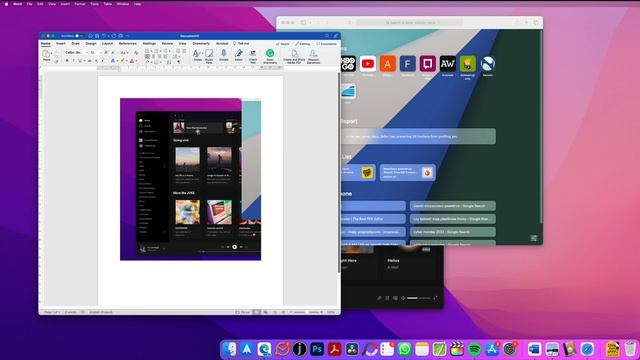The image size is (640, 360).
Task: Click the inserted screenshot image in document
Action: pos(191,179)
